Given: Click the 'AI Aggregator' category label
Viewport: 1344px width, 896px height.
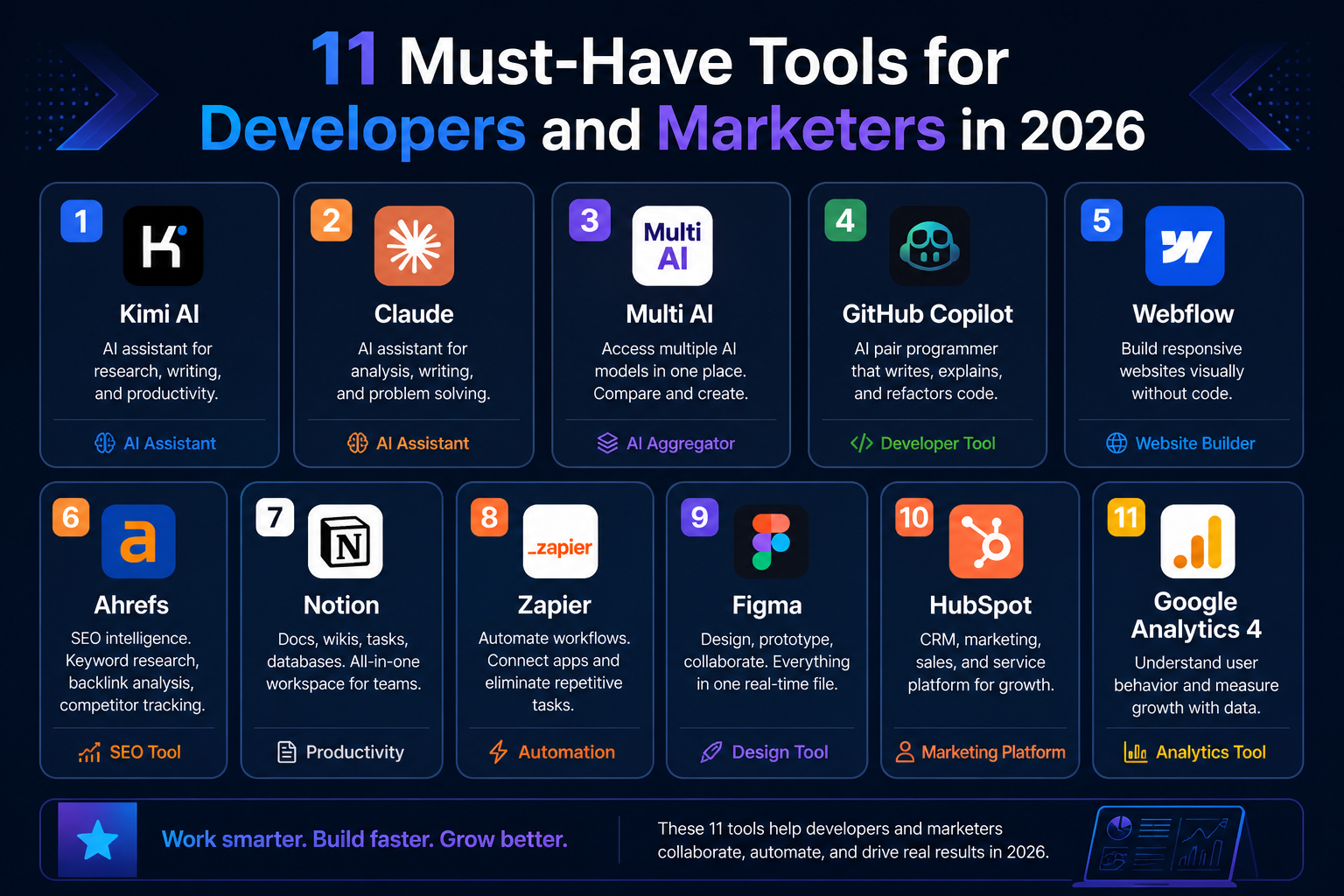Looking at the screenshot, I should tap(681, 444).
